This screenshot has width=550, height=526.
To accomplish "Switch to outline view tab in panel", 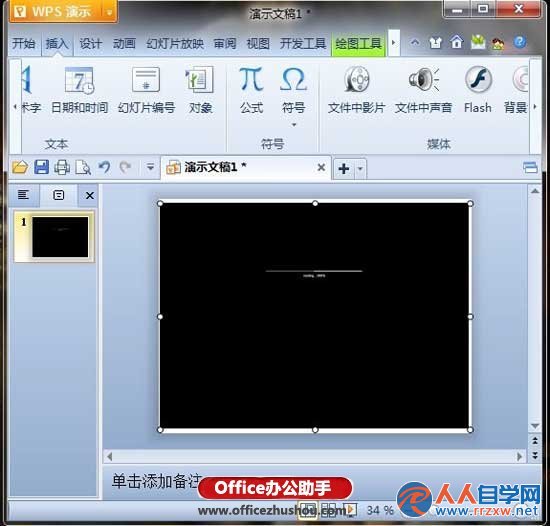I will tap(24, 195).
